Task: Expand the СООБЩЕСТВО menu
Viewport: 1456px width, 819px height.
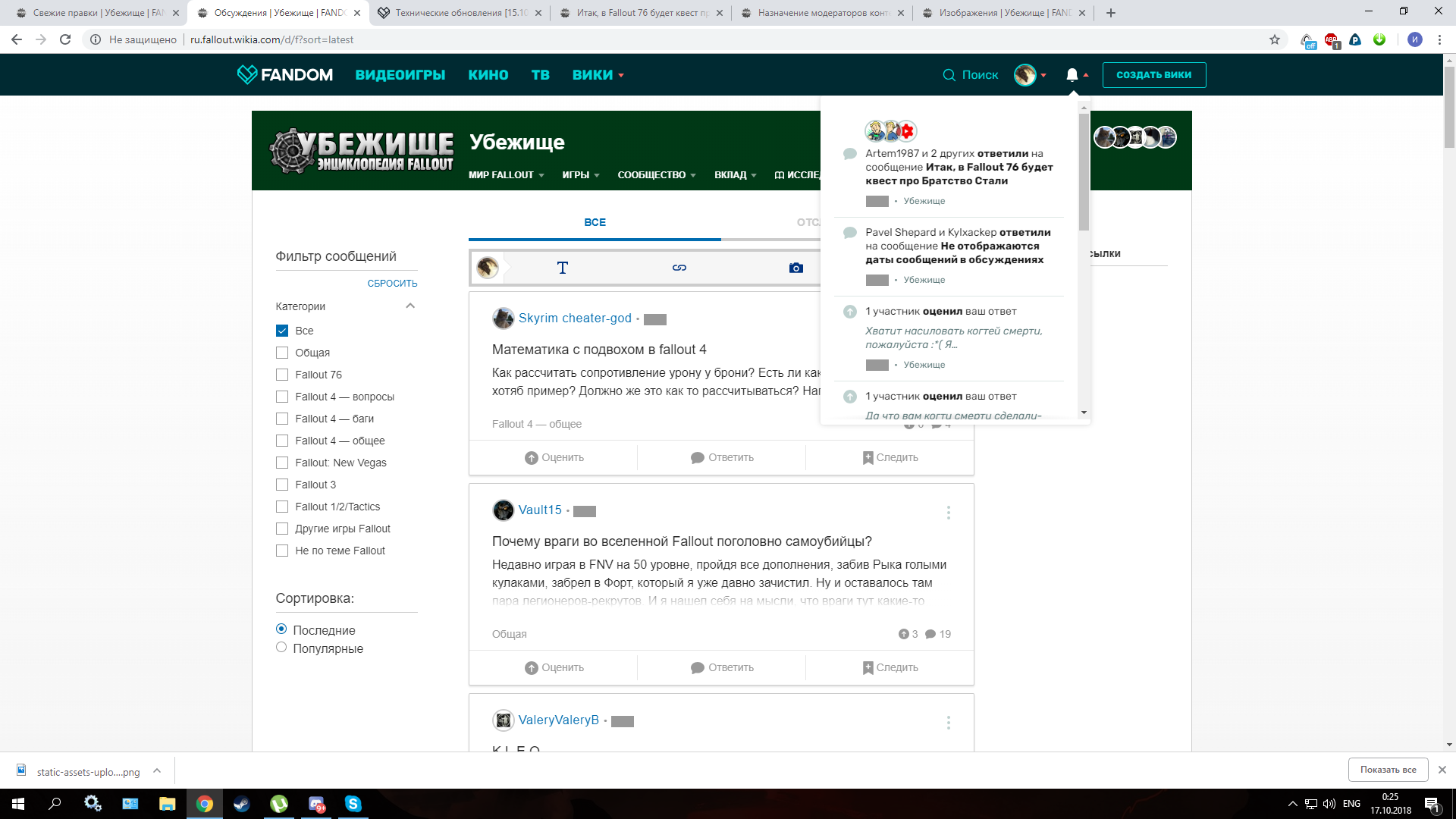Action: coord(656,175)
